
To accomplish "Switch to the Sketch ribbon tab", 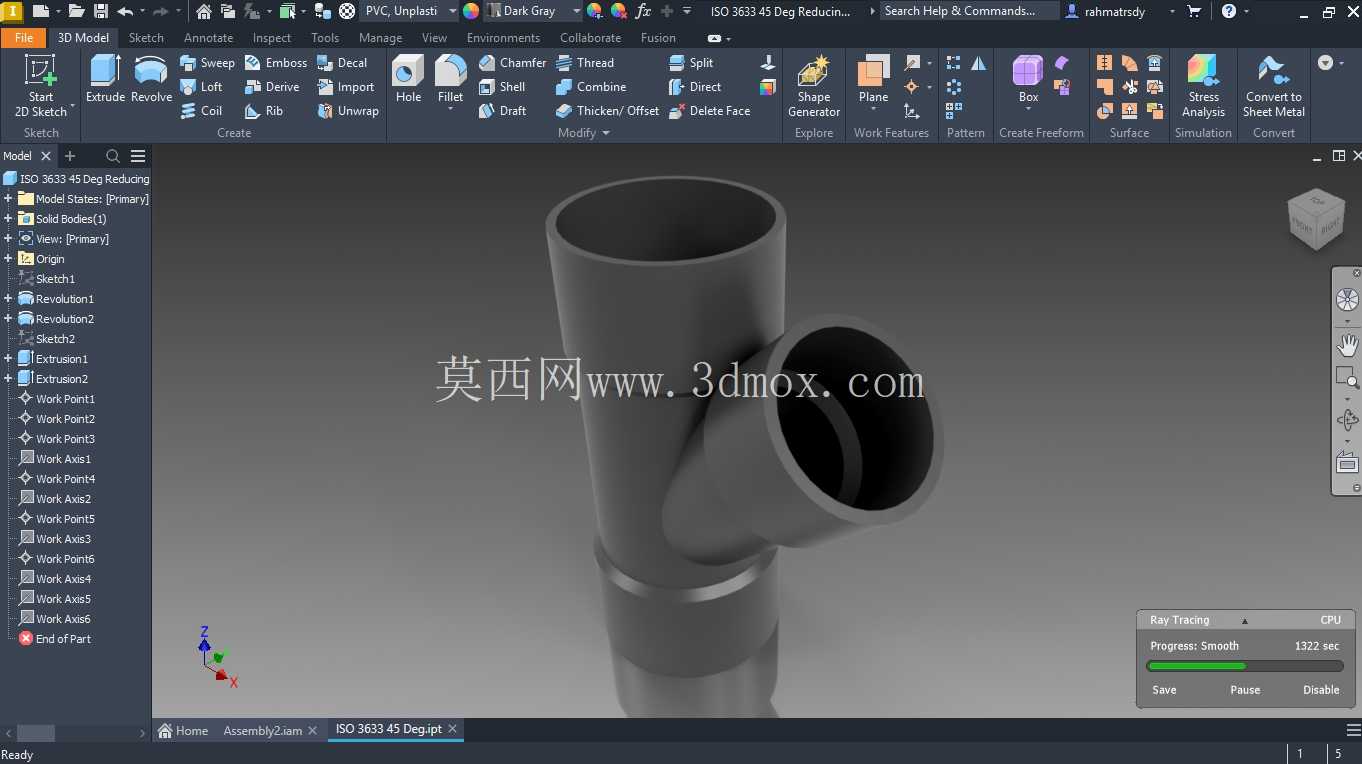I will click(146, 38).
